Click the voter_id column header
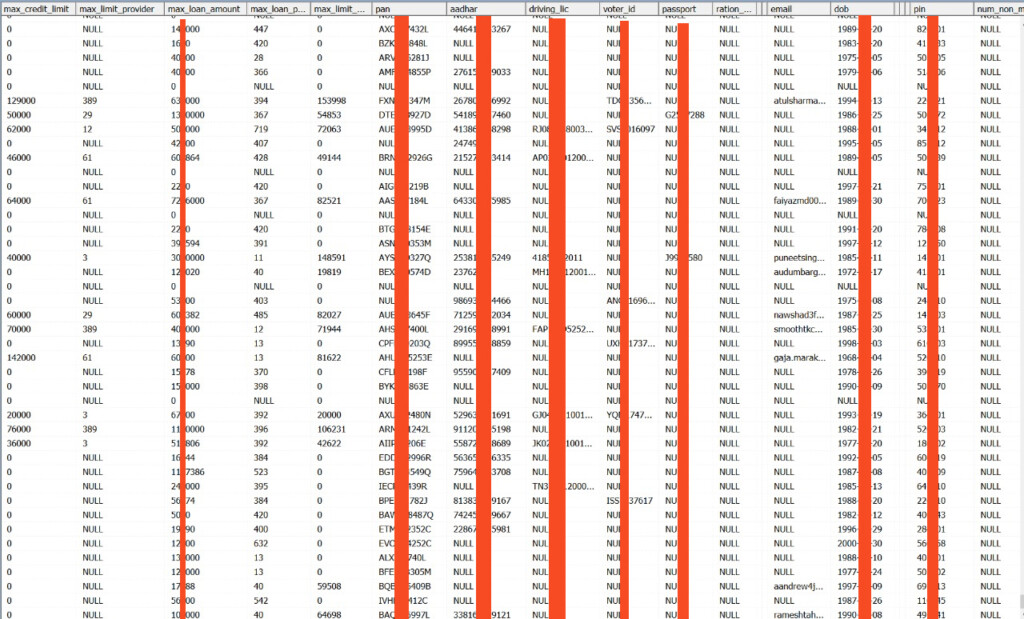This screenshot has width=1024, height=619. 630,9
